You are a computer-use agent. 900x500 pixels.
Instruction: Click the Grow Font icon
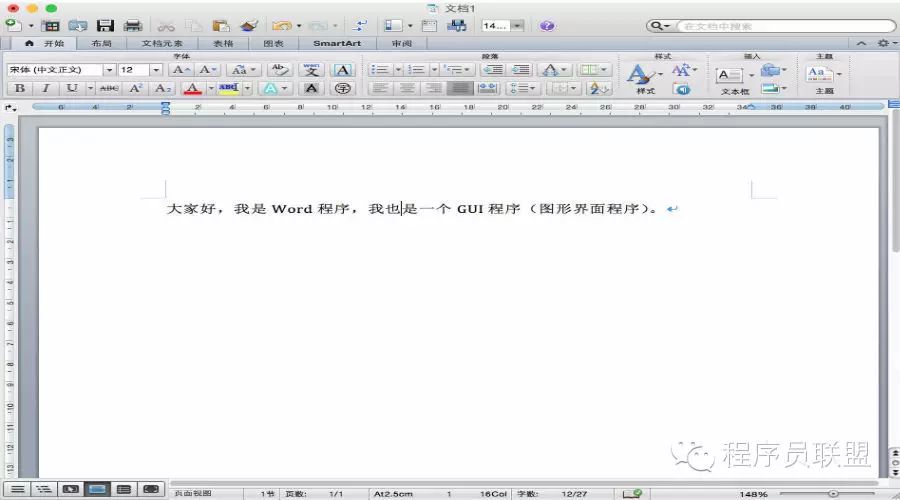tap(180, 70)
